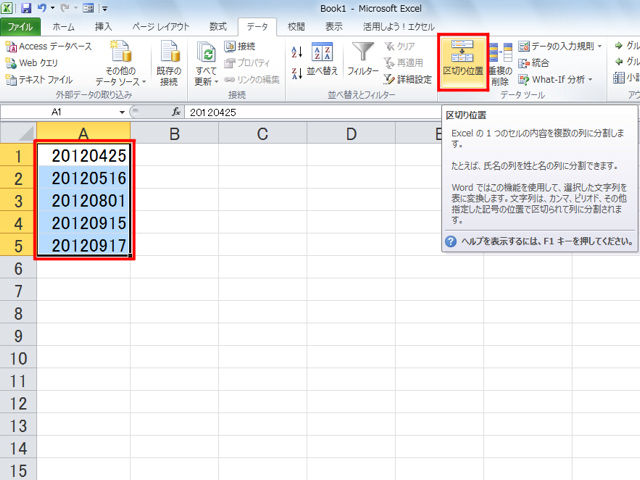Undo the last action
The height and width of the screenshot is (480, 640).
pyautogui.click(x=42, y=8)
